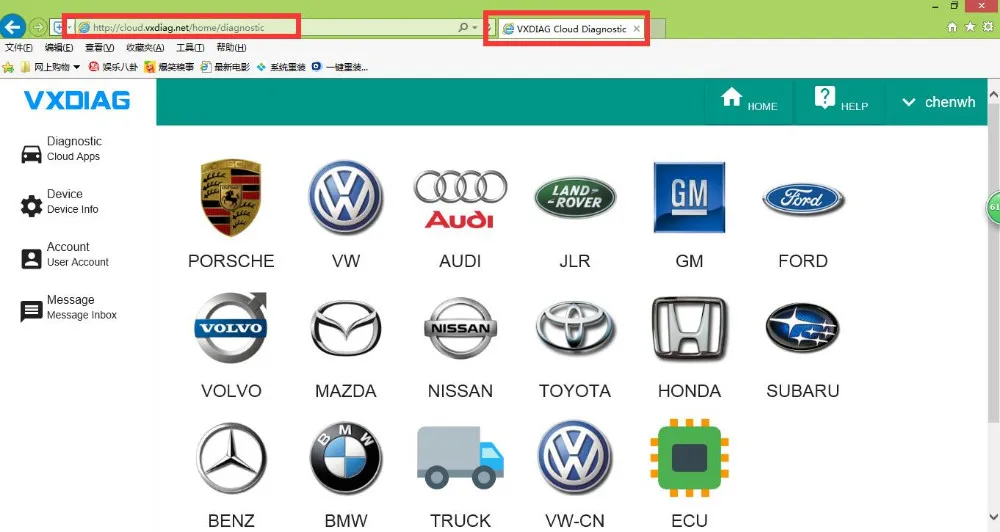The width and height of the screenshot is (1000, 532).
Task: Click the browser back button
Action: tap(13, 27)
